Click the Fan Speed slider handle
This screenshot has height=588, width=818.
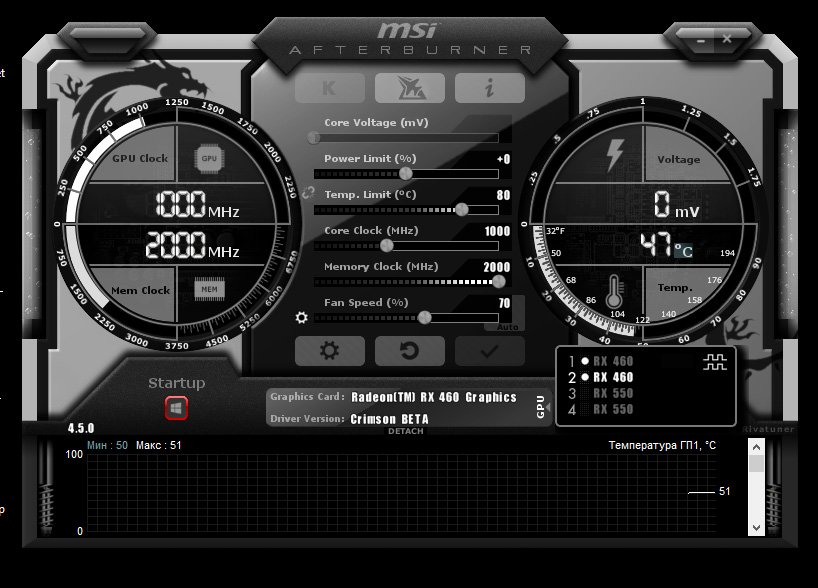425,317
